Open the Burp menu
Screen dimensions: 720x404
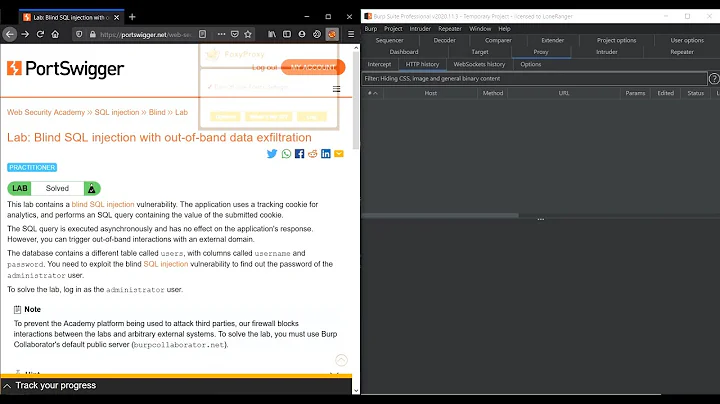coord(371,28)
